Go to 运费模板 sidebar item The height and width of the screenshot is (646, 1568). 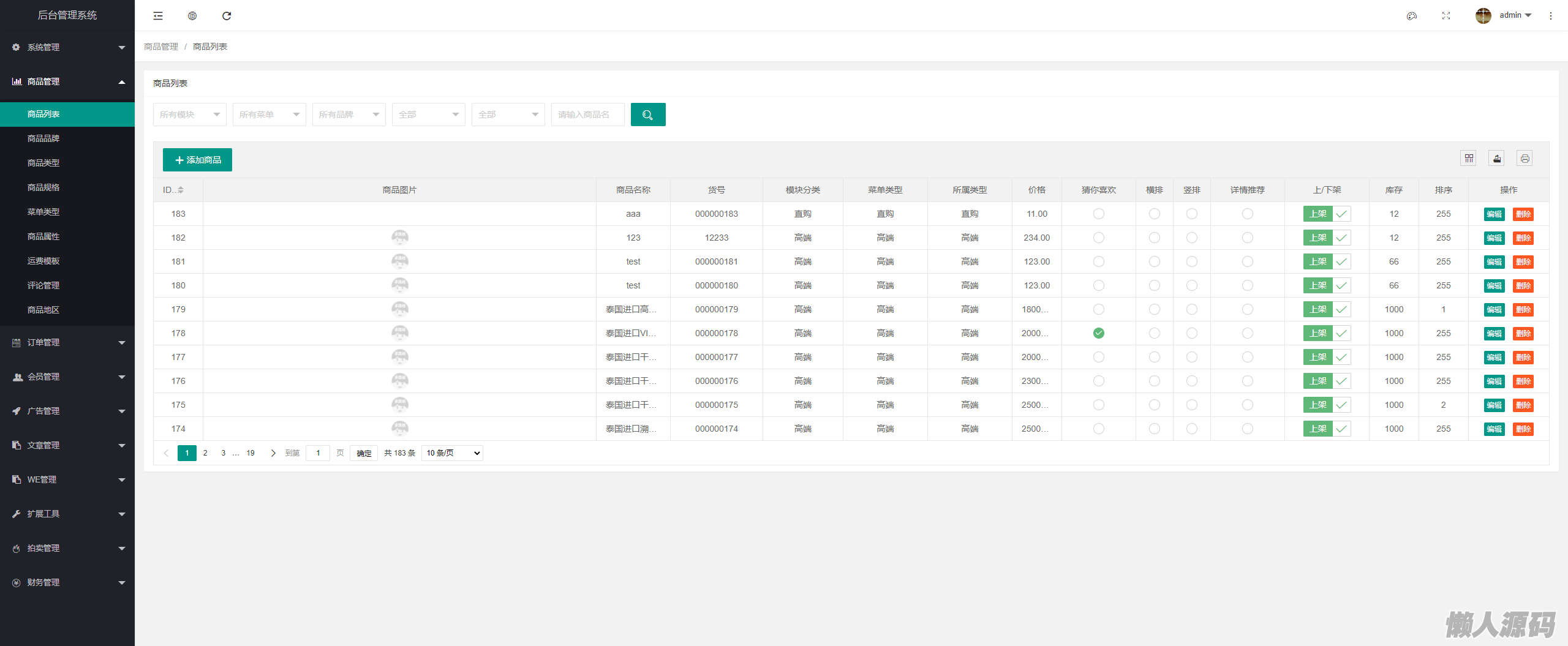tap(43, 261)
